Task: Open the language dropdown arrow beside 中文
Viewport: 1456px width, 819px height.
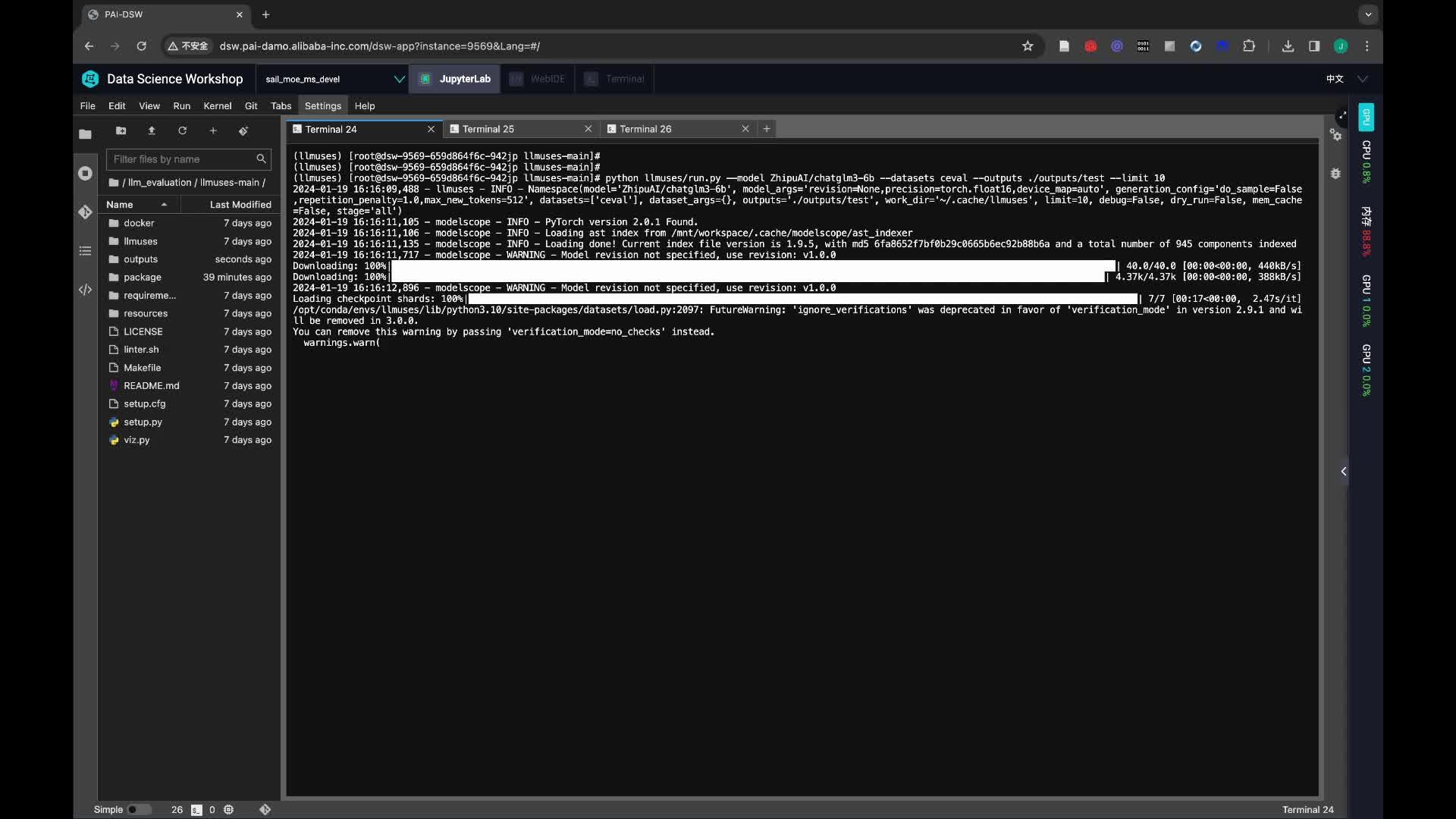Action: 1363,79
